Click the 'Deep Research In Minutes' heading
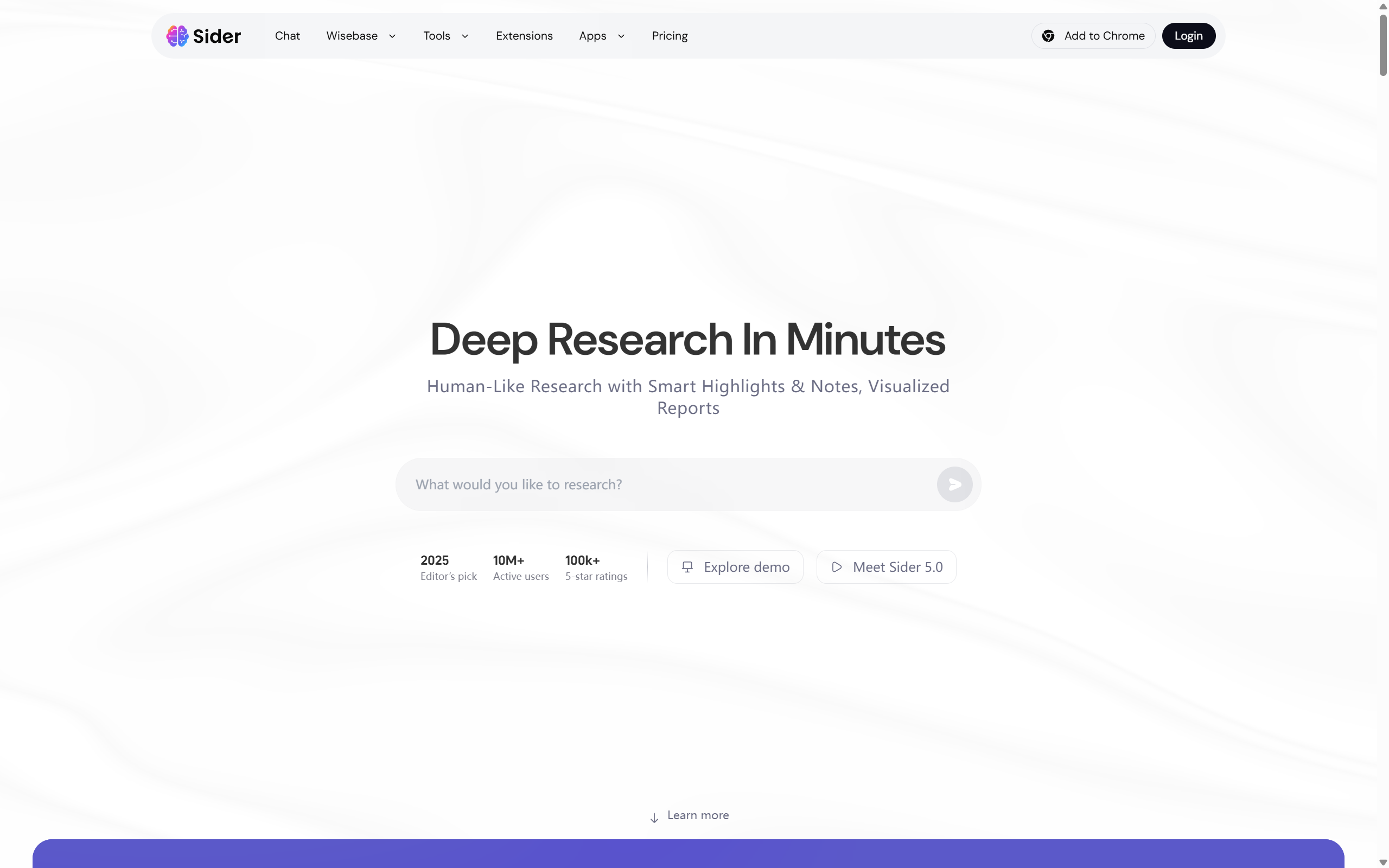 click(687, 340)
